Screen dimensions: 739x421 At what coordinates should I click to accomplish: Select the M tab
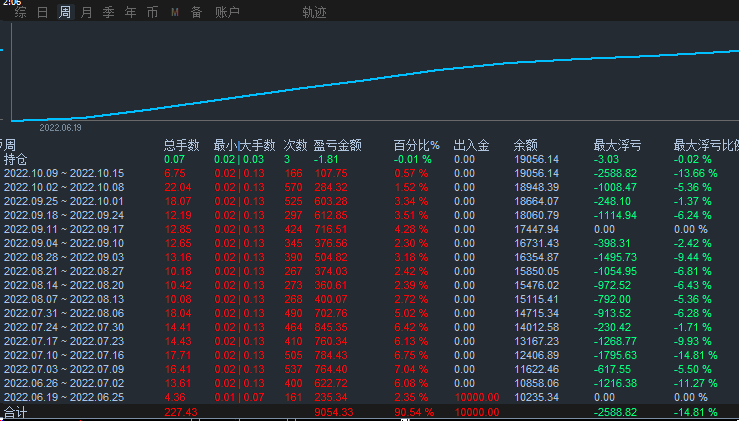click(174, 12)
